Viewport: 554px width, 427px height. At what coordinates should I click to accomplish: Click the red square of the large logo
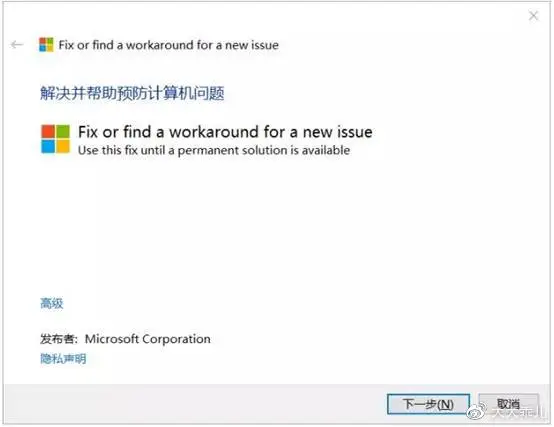tap(48, 131)
